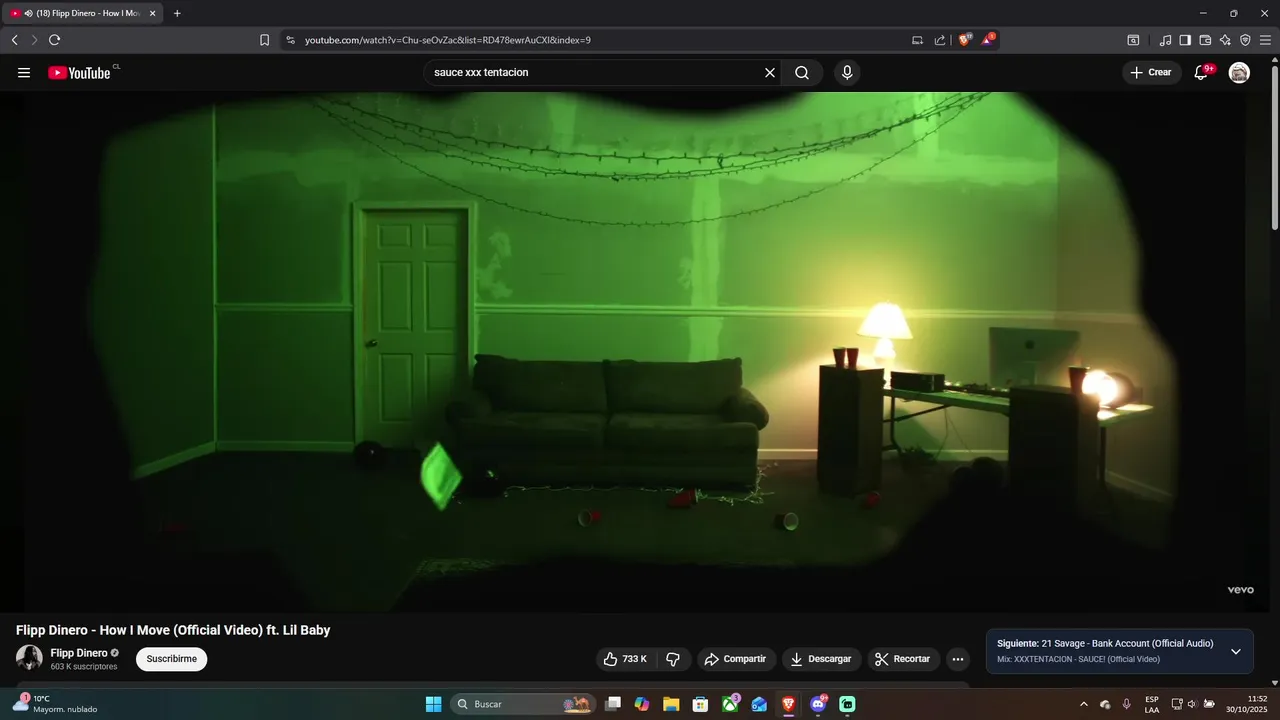Open Xbox app on taskbar
The height and width of the screenshot is (720, 1280).
(x=731, y=704)
